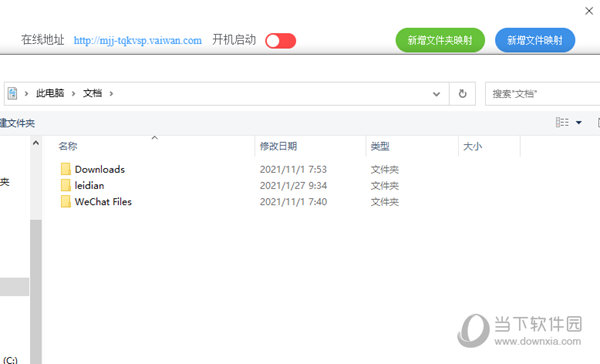Expand the chevron after 此电脑
Viewport: 600px width, 364px height.
click(73, 93)
